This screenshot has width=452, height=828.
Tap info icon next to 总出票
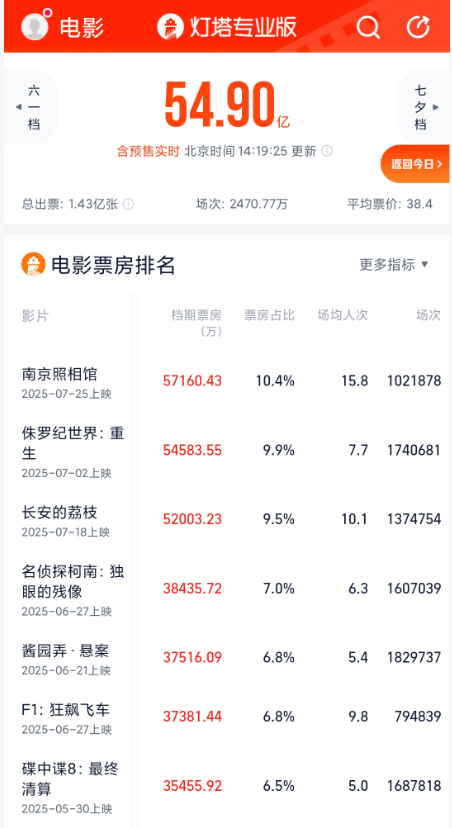tap(128, 204)
